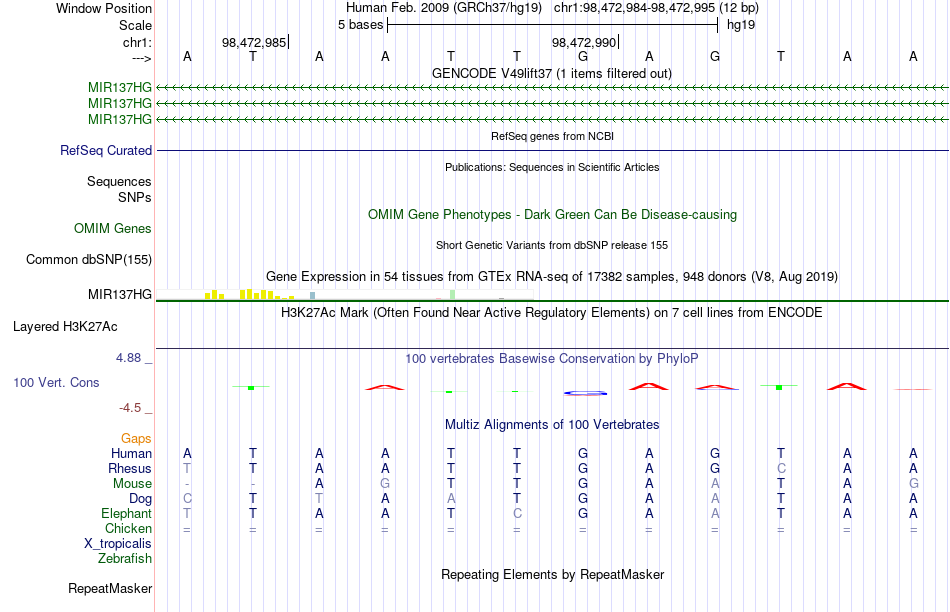Click the Layered H3K27Ac track label

coord(65,327)
